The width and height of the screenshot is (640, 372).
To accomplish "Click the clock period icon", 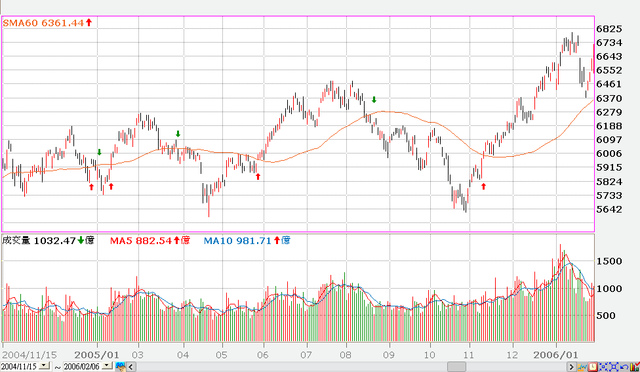I will click(593, 367).
